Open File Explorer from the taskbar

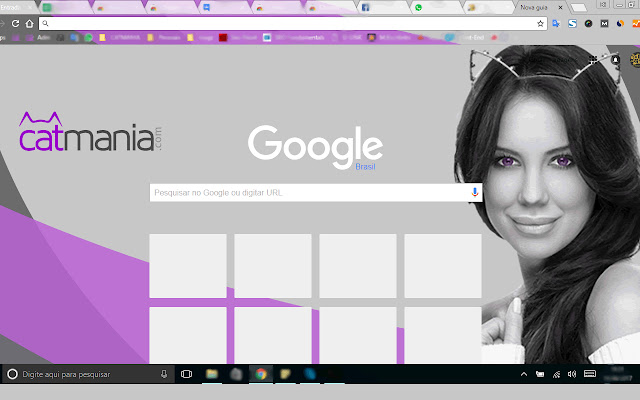tap(211, 374)
